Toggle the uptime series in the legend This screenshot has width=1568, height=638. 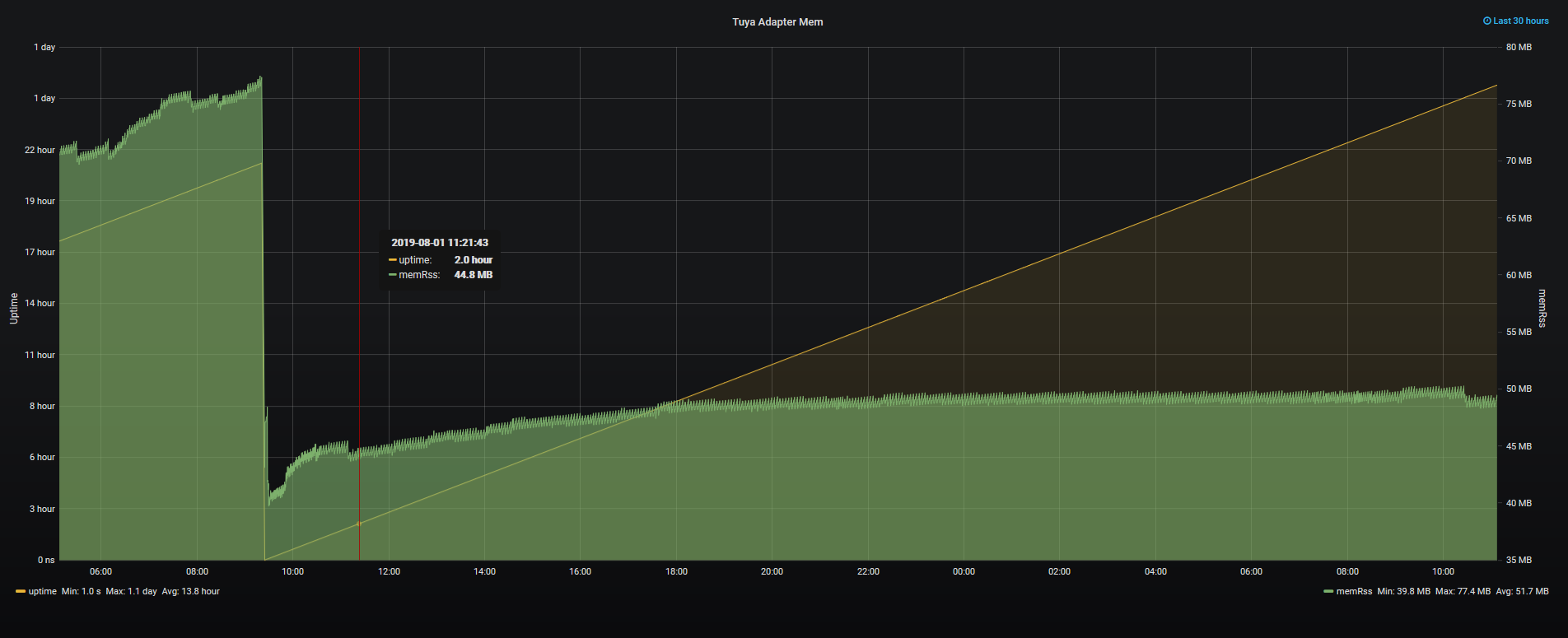[43, 591]
